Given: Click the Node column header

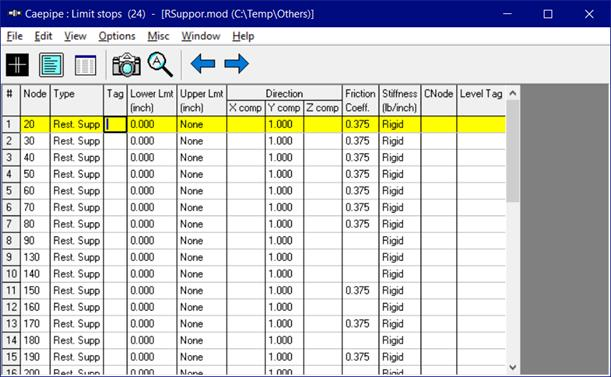Looking at the screenshot, I should click(35, 100).
